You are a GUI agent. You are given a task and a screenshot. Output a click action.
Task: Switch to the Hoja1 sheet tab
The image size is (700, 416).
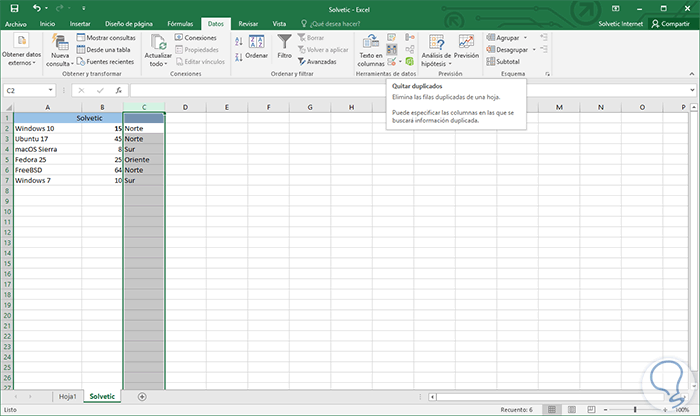[x=67, y=396]
